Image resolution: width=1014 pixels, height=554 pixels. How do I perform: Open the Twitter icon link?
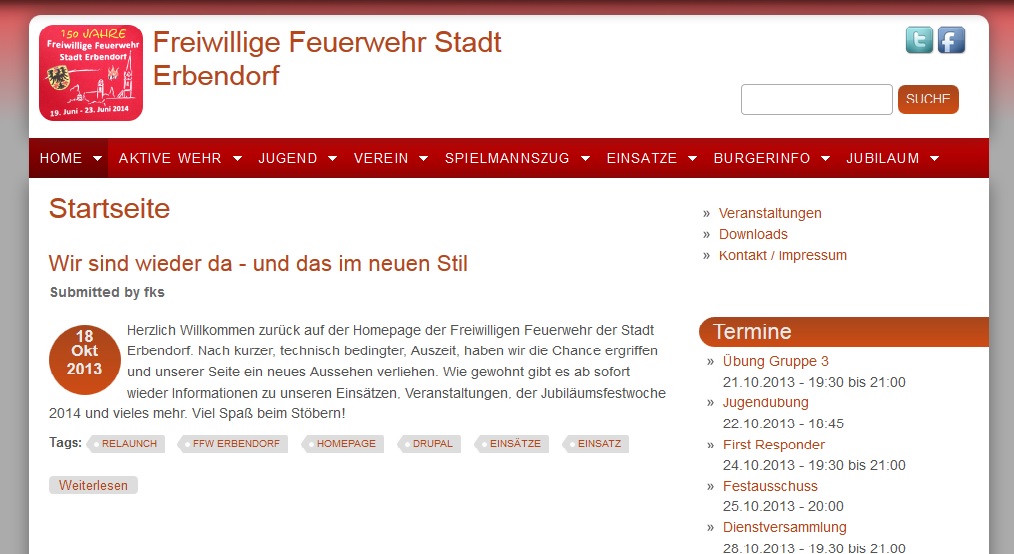click(x=919, y=40)
